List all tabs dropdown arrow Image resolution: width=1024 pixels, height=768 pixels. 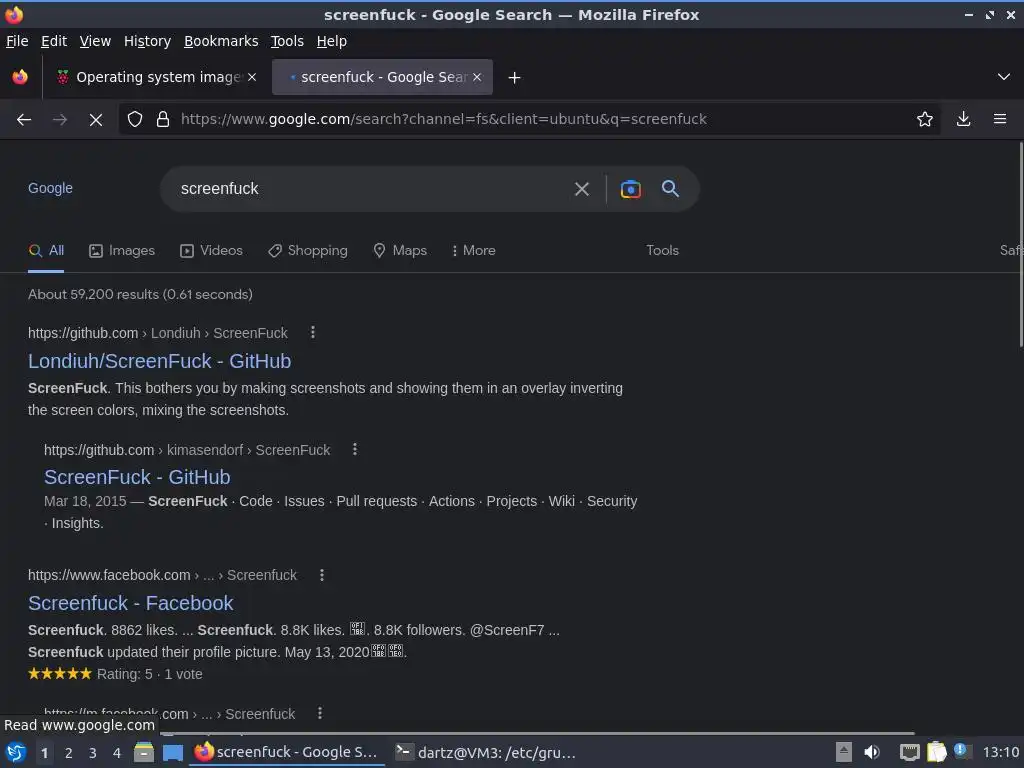[x=1004, y=77]
